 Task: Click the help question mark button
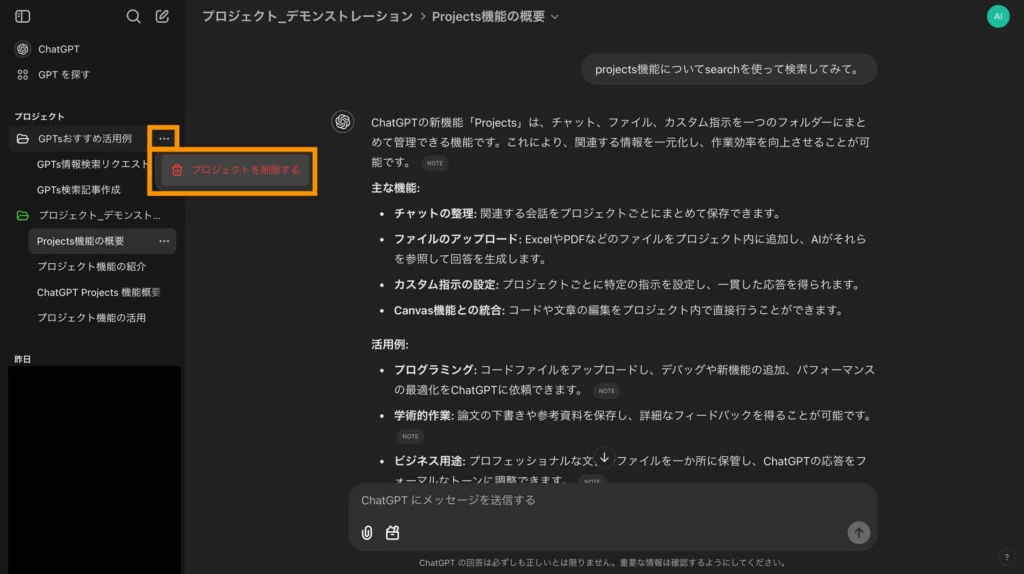tap(1006, 557)
